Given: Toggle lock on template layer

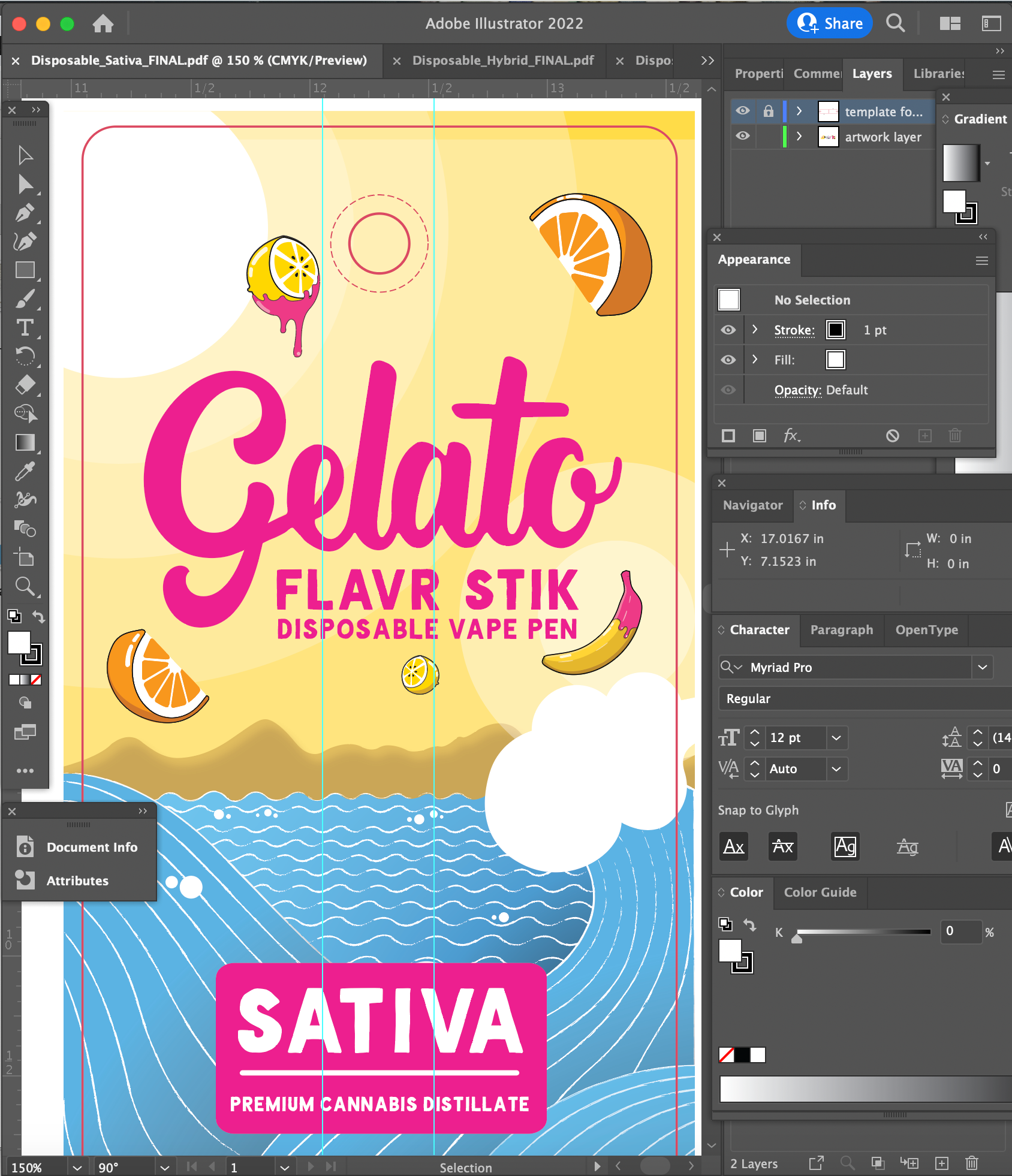Looking at the screenshot, I should coord(769,111).
